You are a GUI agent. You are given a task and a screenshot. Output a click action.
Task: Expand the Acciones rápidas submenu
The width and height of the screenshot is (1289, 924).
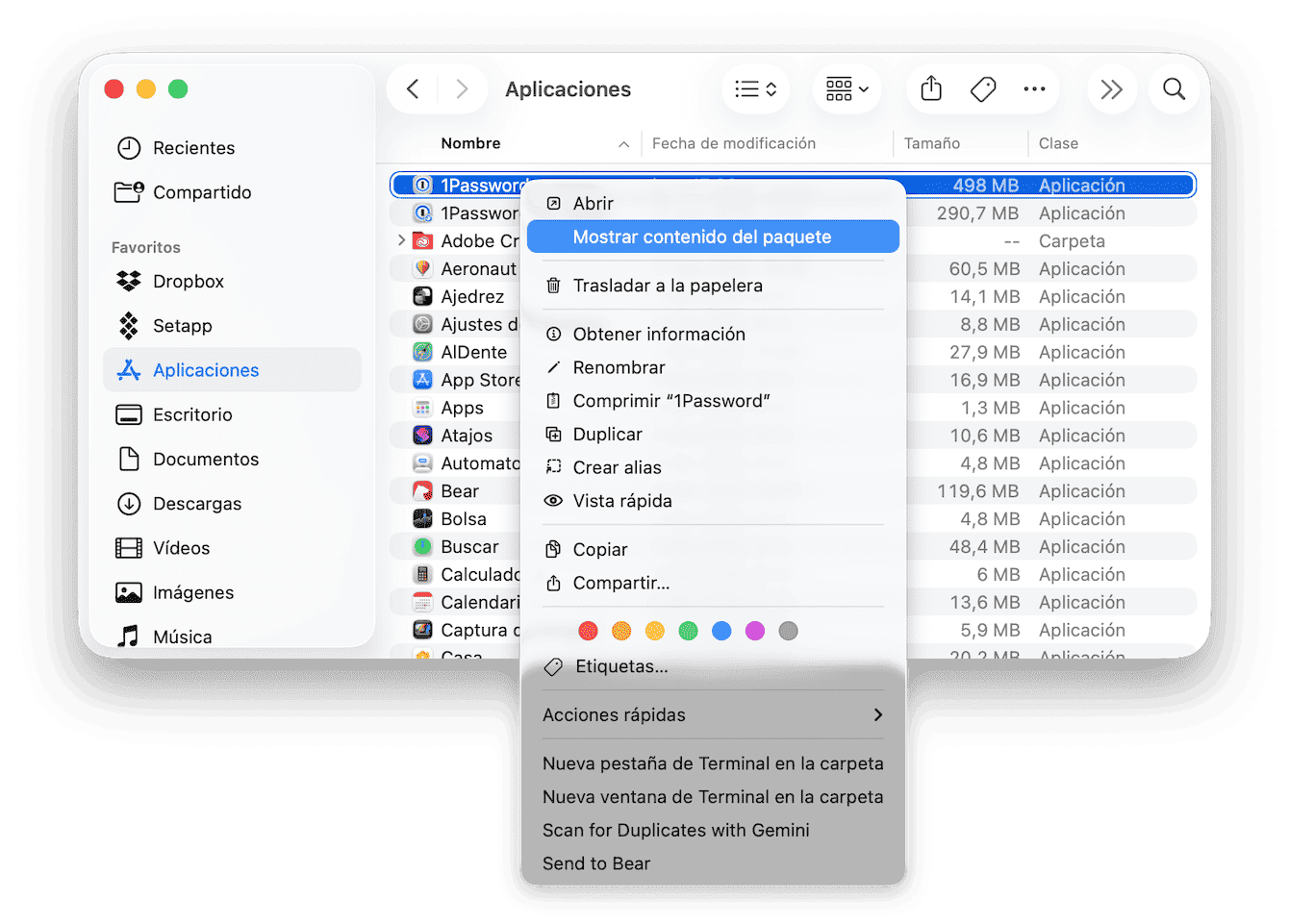(x=713, y=715)
